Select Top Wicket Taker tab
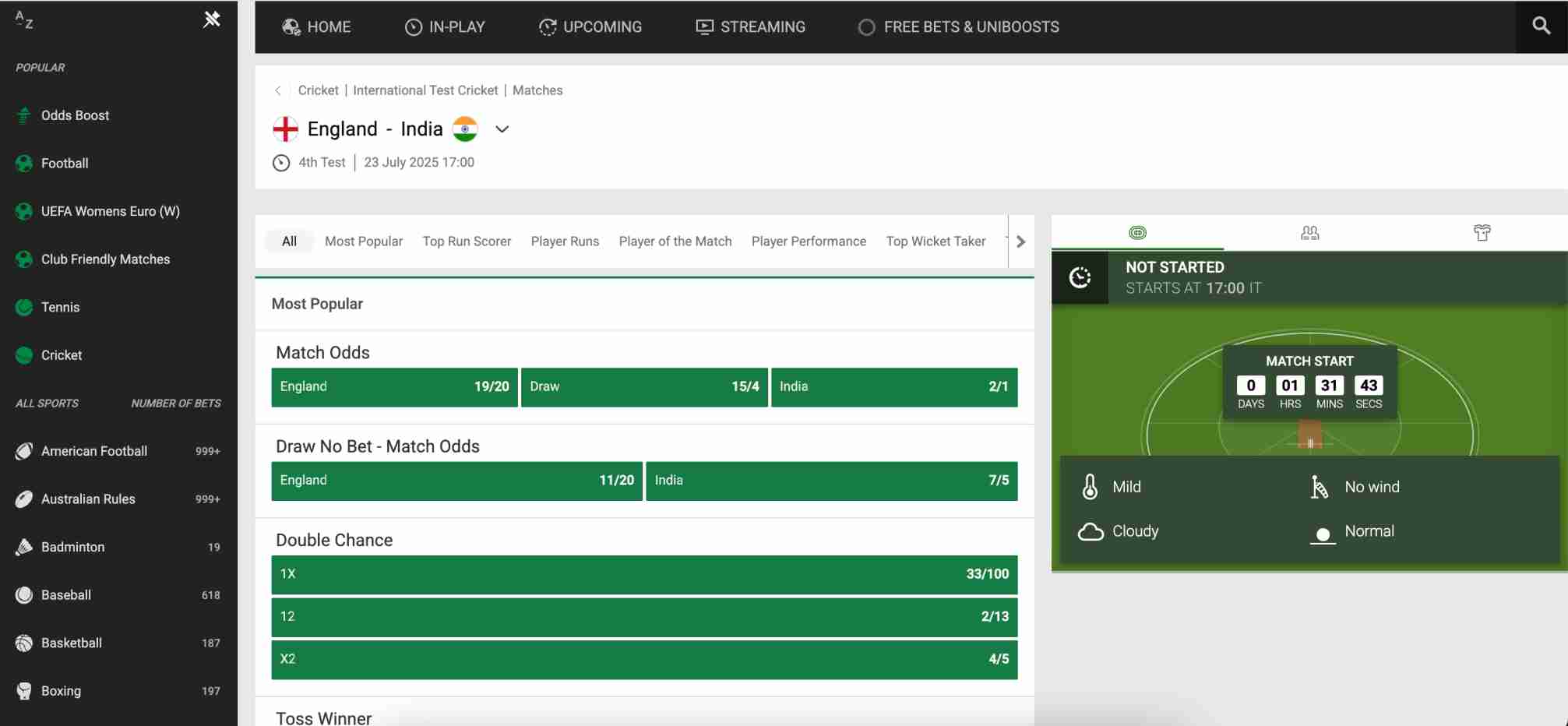 [936, 241]
